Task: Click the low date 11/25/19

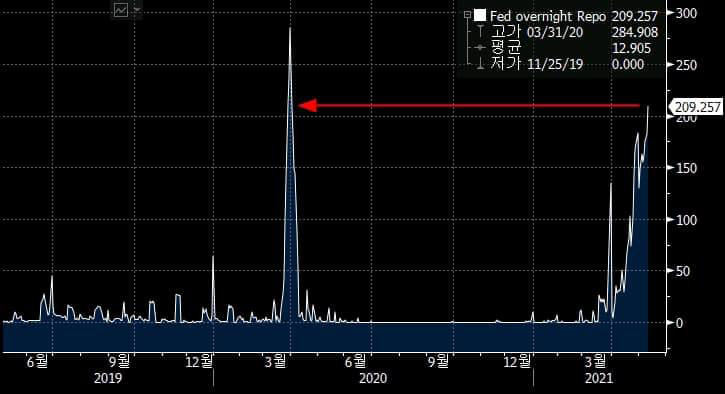Action: (x=555, y=64)
